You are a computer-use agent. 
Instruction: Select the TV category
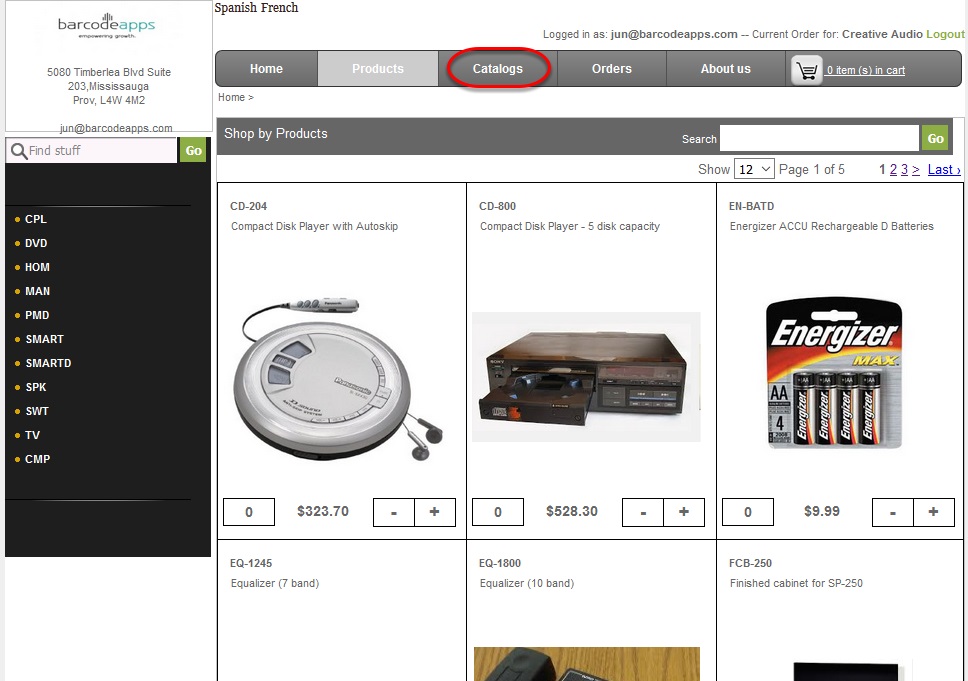(x=33, y=436)
